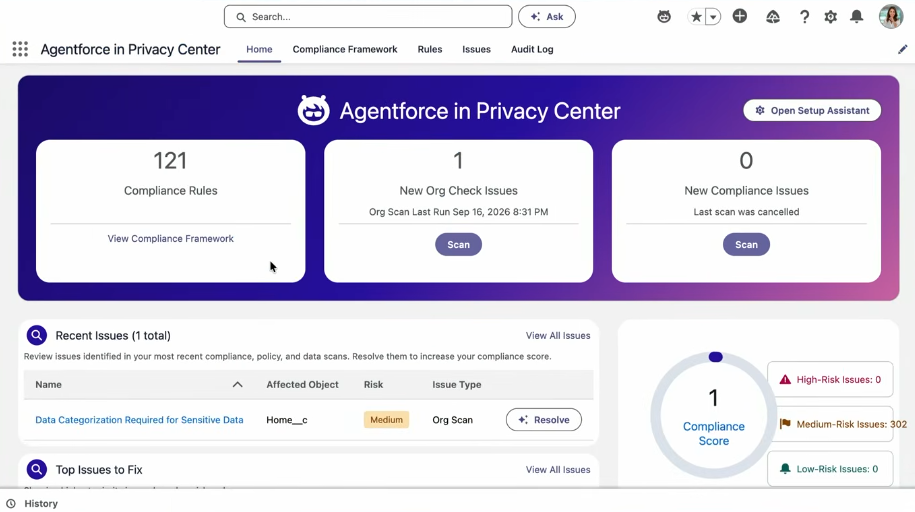Image resolution: width=915 pixels, height=512 pixels.
Task: Click the Medium risk badge
Action: [386, 420]
